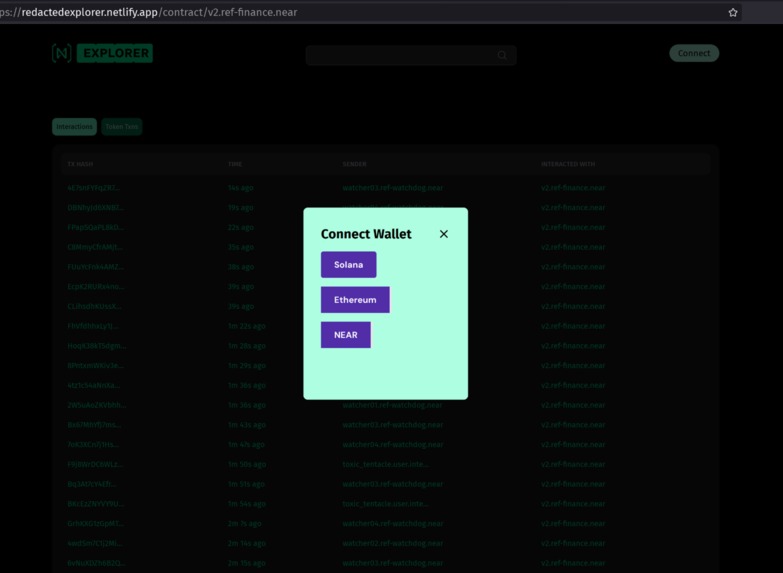Open tx hash in the 38s ago row
This screenshot has width=783, height=573.
point(95,267)
